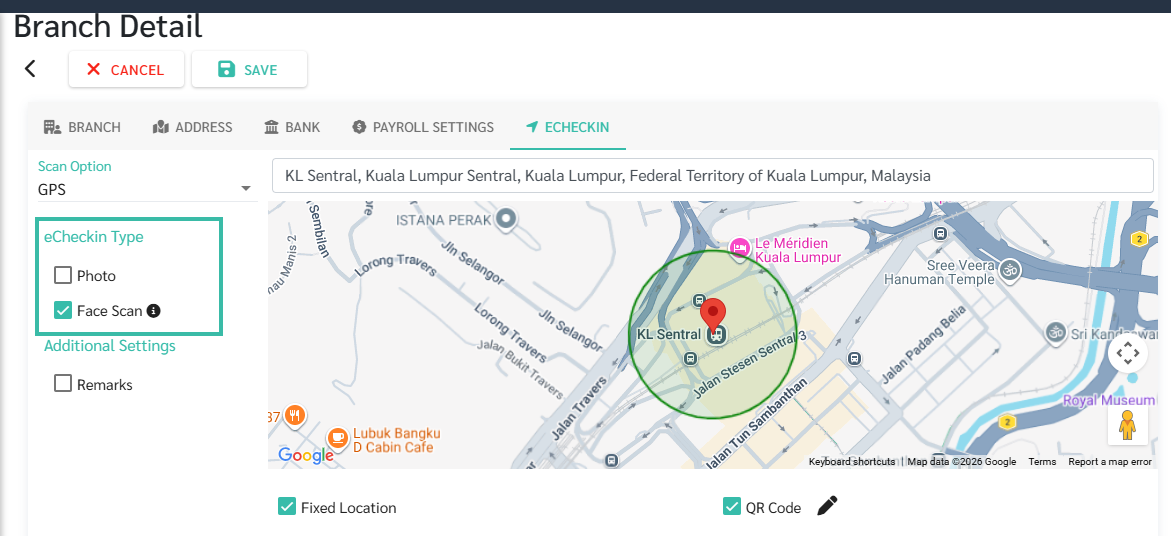Click the ISTANA PERAK map marker
This screenshot has height=536, width=1171.
point(507,219)
